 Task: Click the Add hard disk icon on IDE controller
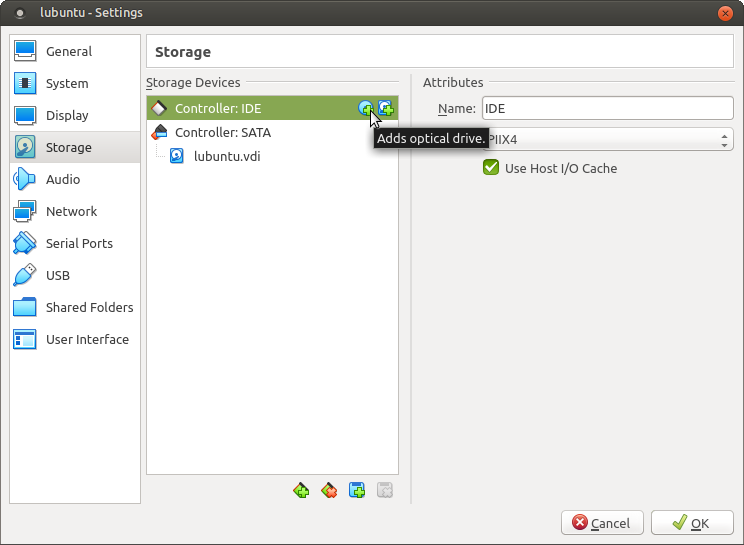coord(385,108)
